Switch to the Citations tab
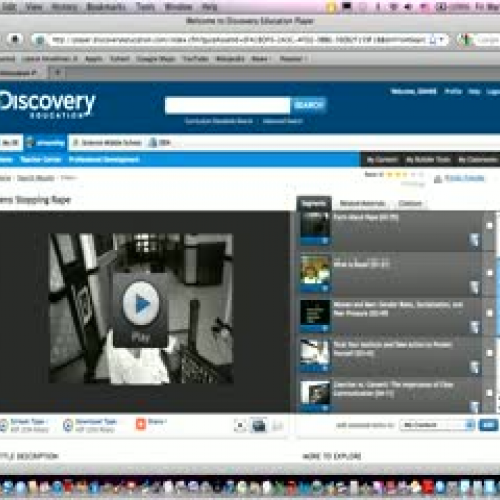This screenshot has width=500, height=500. pyautogui.click(x=410, y=203)
